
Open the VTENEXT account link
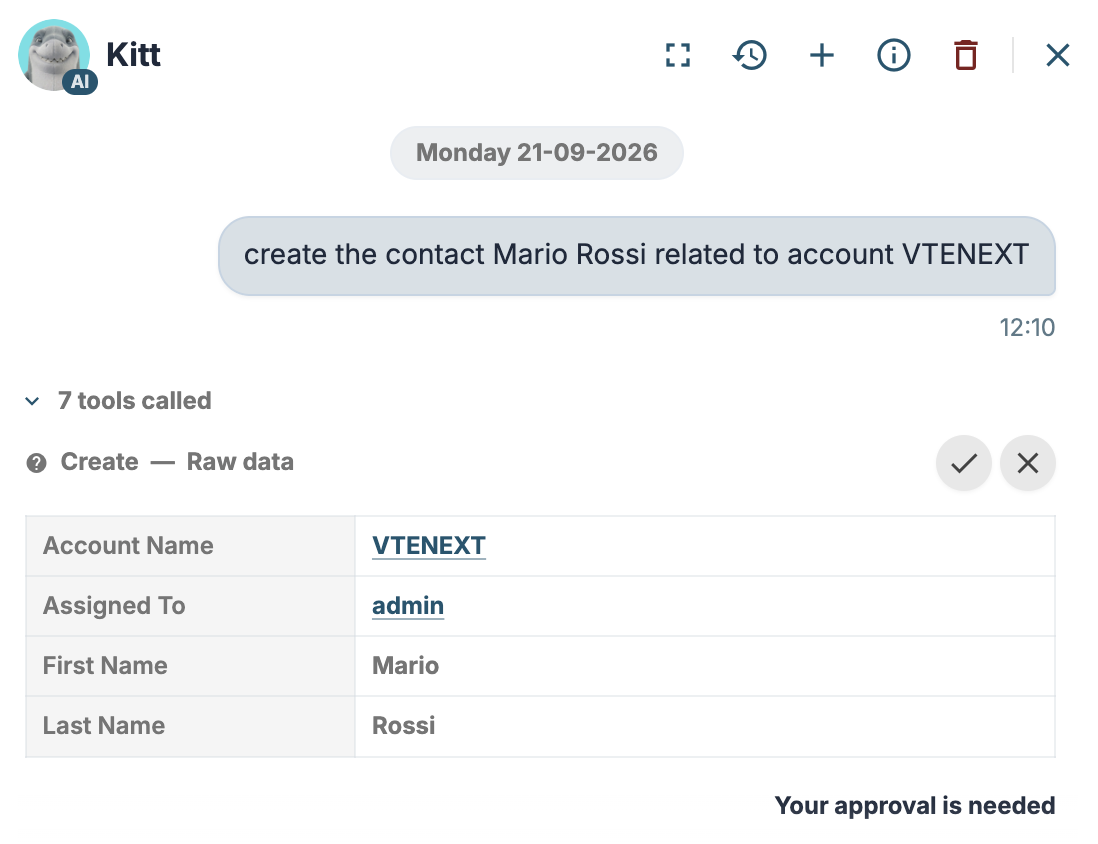tap(429, 546)
